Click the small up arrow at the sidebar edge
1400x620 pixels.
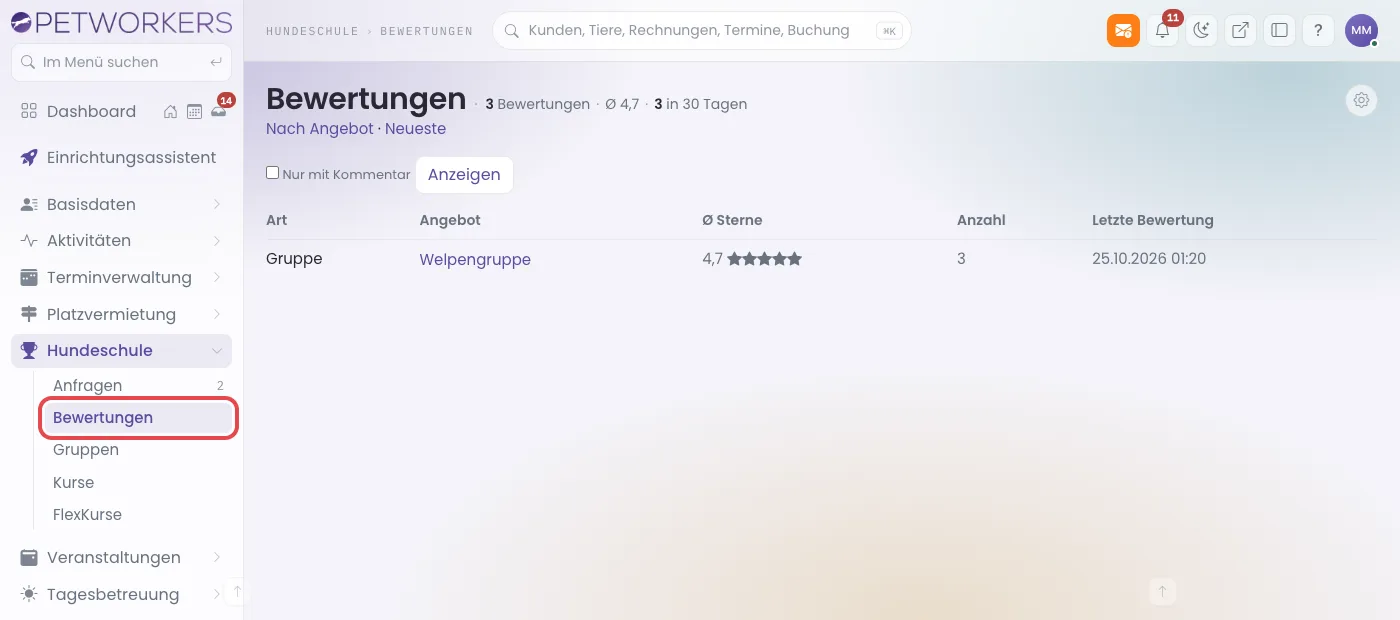237,591
